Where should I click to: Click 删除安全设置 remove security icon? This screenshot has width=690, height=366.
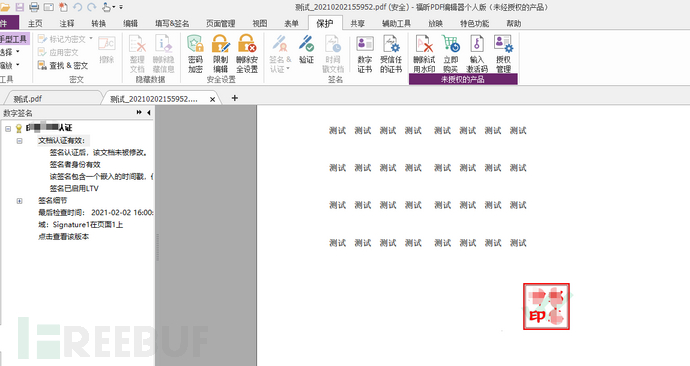click(246, 54)
